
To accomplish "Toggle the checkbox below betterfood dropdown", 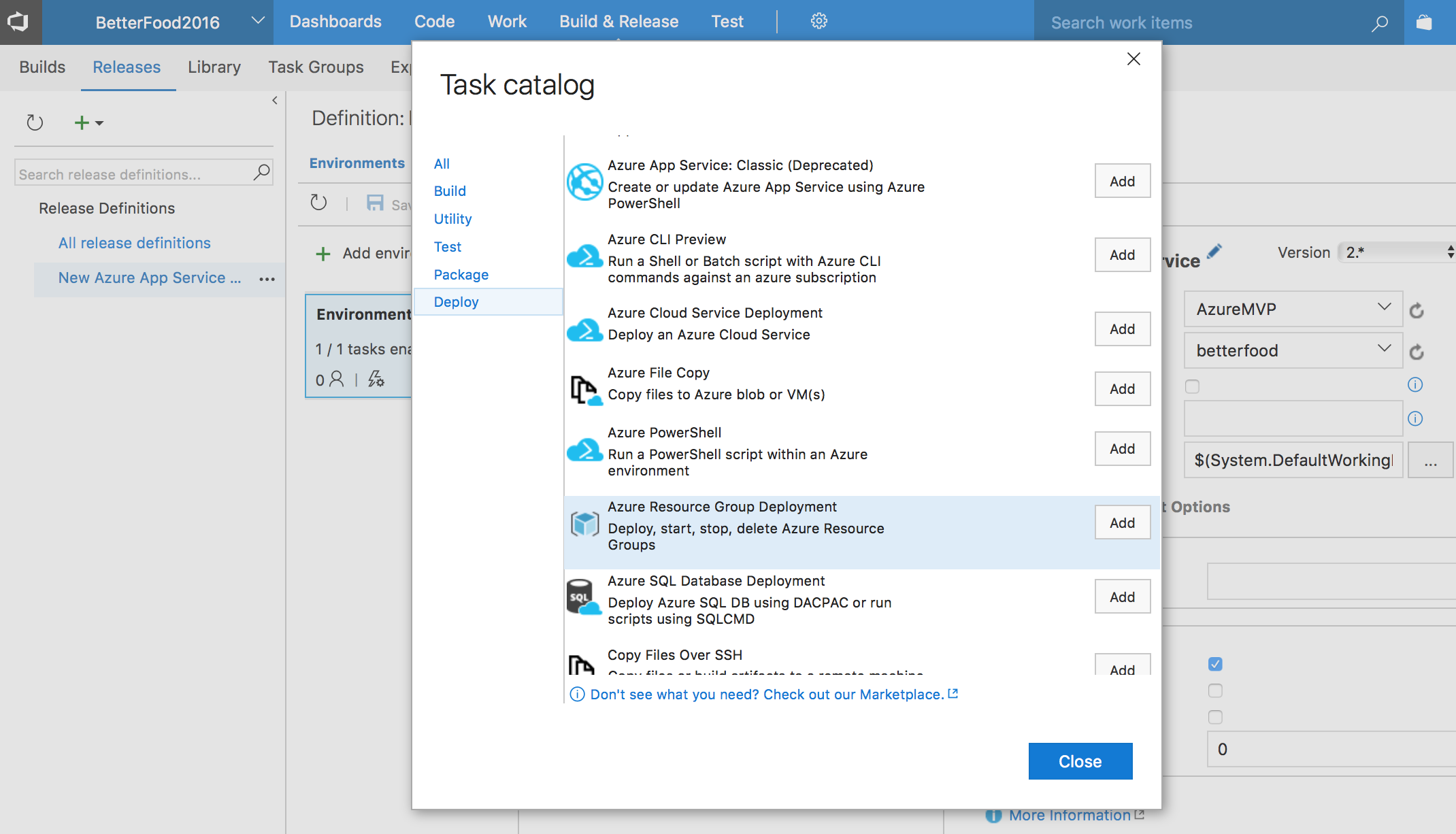I will pyautogui.click(x=1192, y=386).
